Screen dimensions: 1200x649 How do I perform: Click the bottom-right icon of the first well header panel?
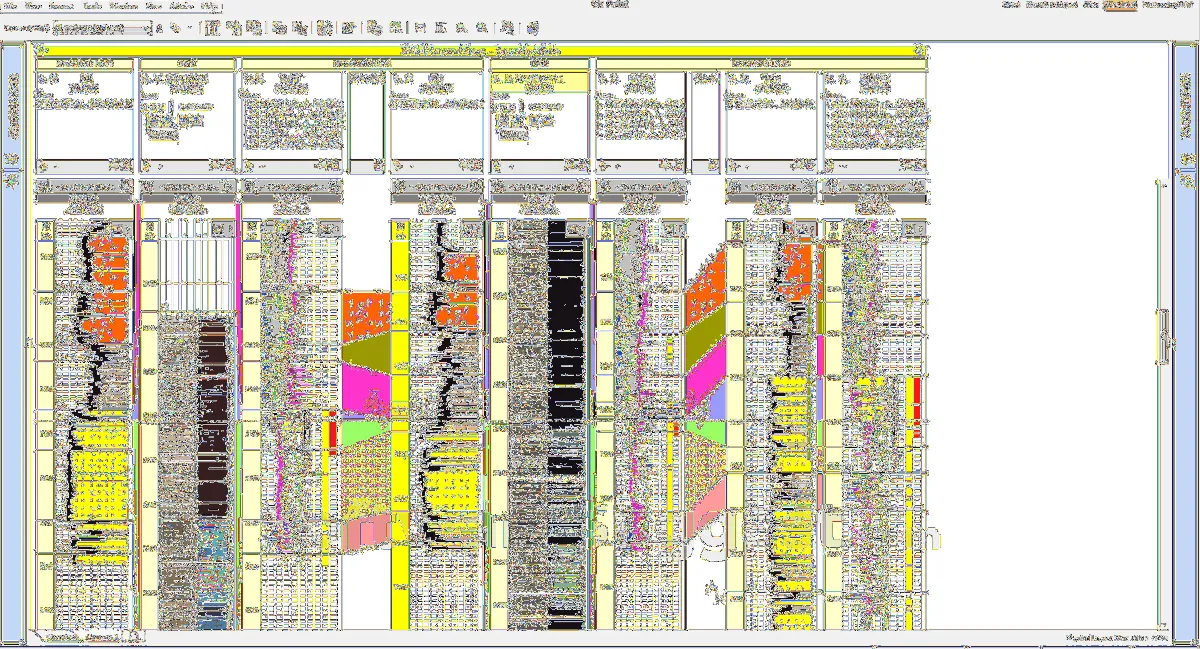121,166
